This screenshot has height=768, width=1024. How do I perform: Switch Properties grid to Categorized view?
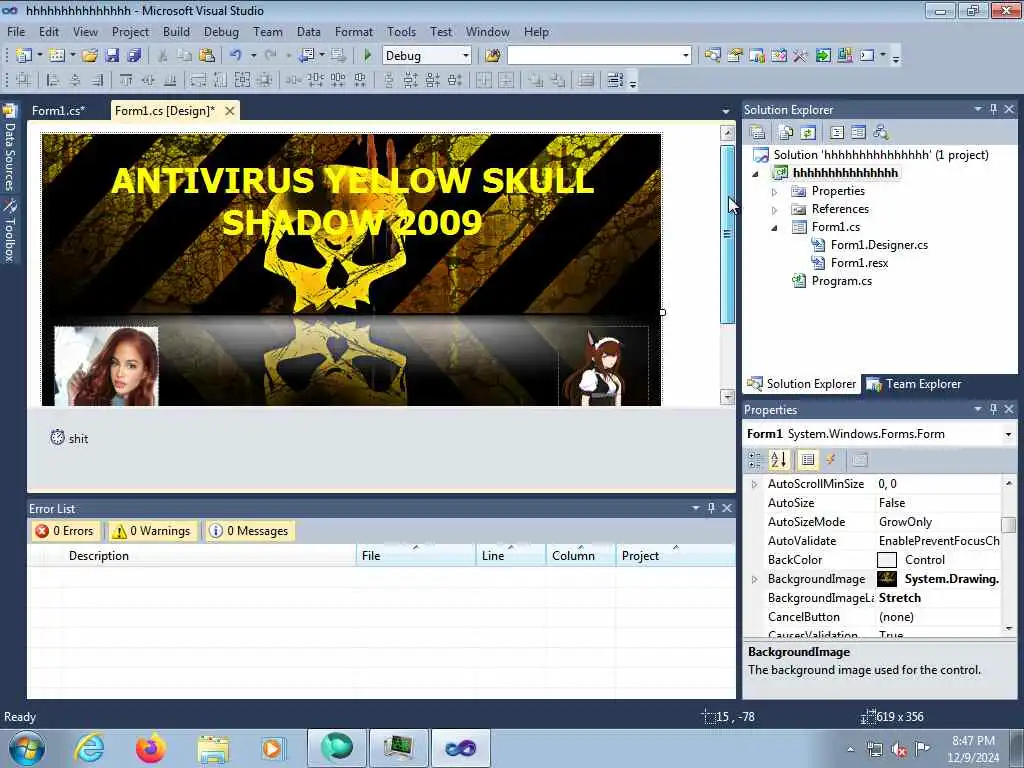(754, 460)
